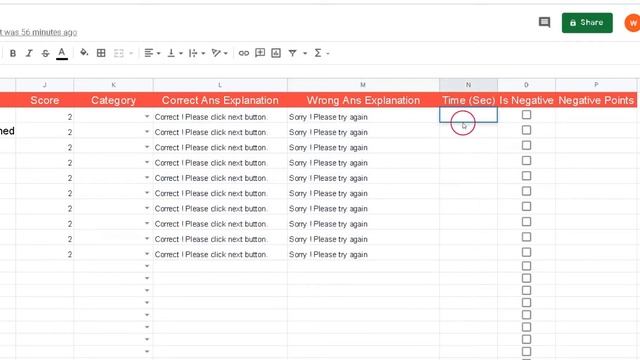Open Category dropdown in third data row
Viewport: 640px width, 360px height.
click(x=147, y=147)
